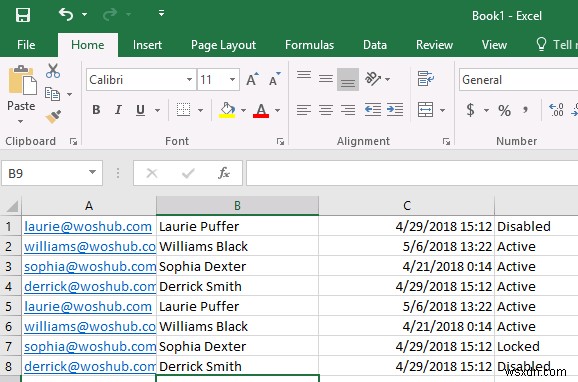Open Alignment settings dialog launcher
This screenshot has width=578, height=382.
coord(446,142)
